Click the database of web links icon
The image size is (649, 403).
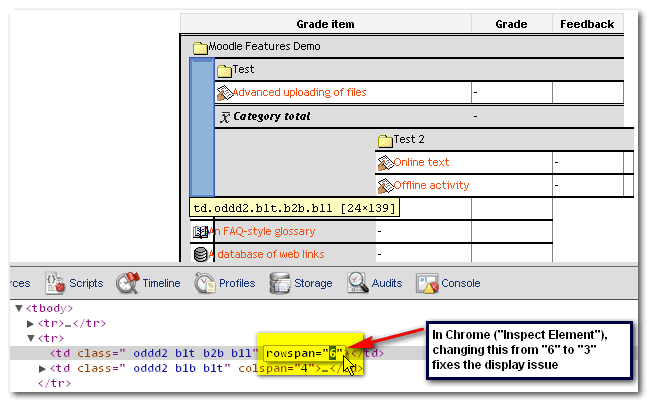[x=200, y=254]
